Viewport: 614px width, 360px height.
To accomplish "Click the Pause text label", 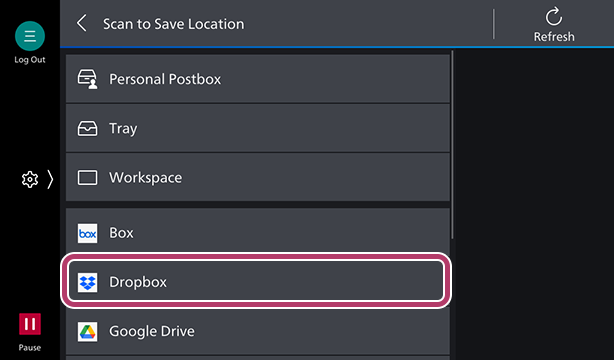I will (x=30, y=347).
